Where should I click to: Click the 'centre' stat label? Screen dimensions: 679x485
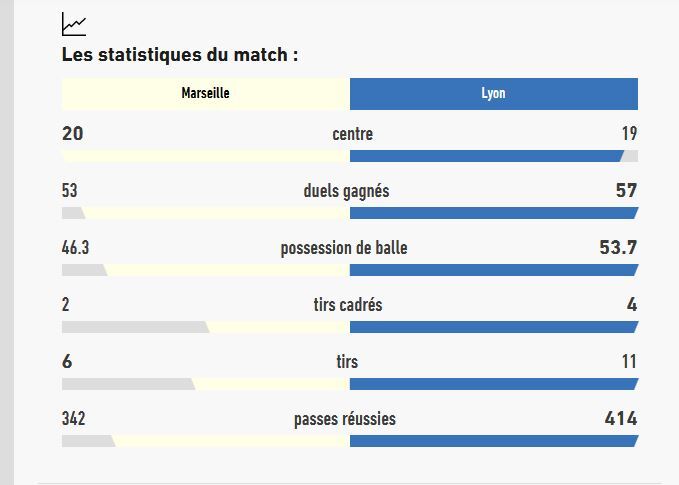click(x=352, y=133)
